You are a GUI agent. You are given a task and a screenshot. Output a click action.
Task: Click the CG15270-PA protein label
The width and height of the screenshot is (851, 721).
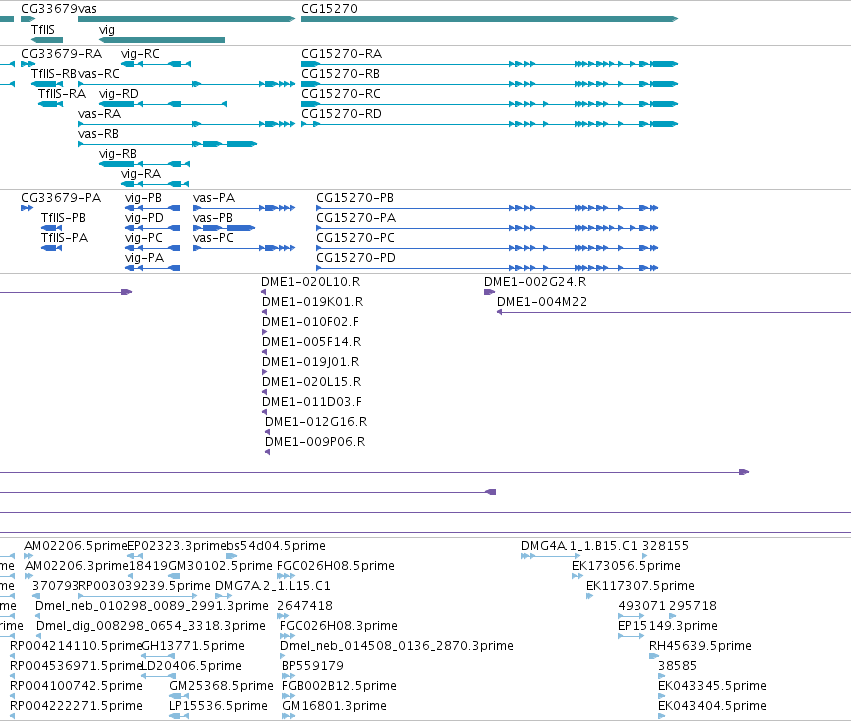click(x=356, y=218)
